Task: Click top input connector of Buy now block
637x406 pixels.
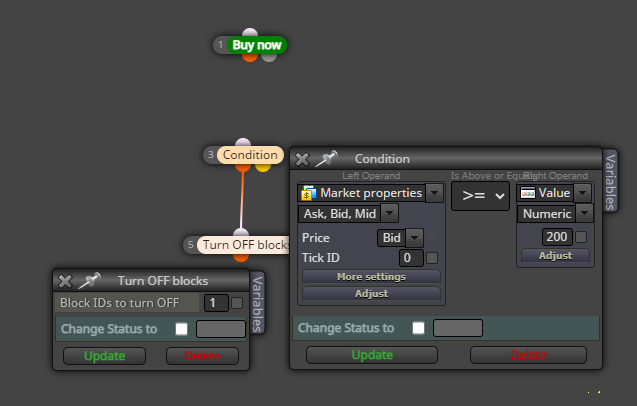Action: (x=249, y=33)
